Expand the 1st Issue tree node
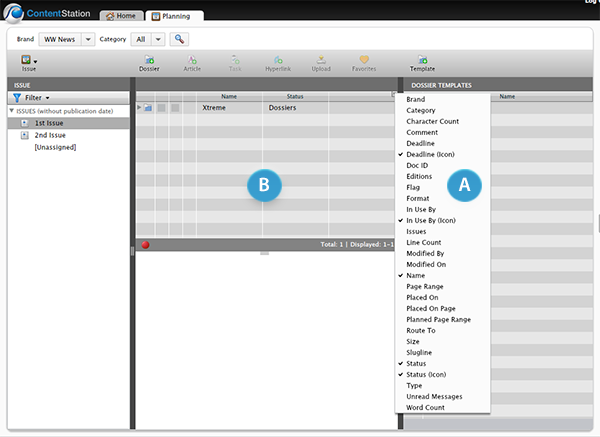The image size is (600, 437). pos(24,122)
